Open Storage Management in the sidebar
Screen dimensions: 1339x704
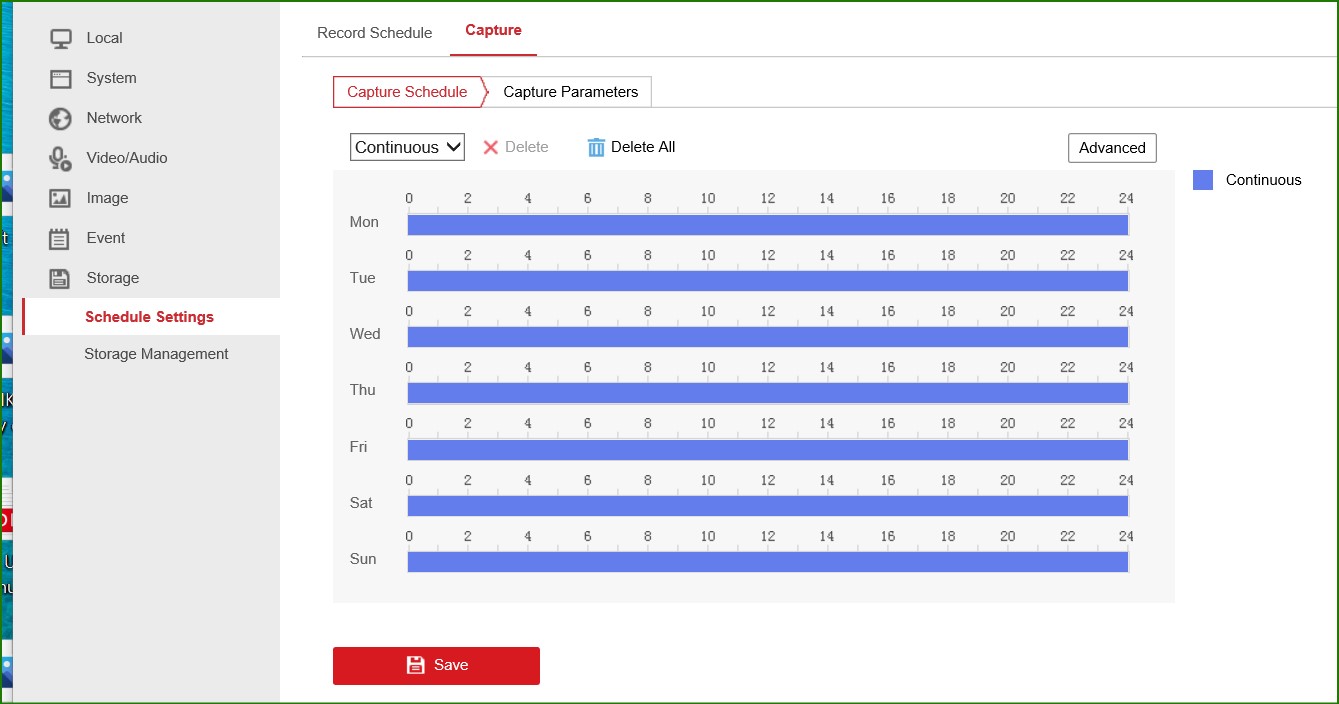click(x=156, y=354)
